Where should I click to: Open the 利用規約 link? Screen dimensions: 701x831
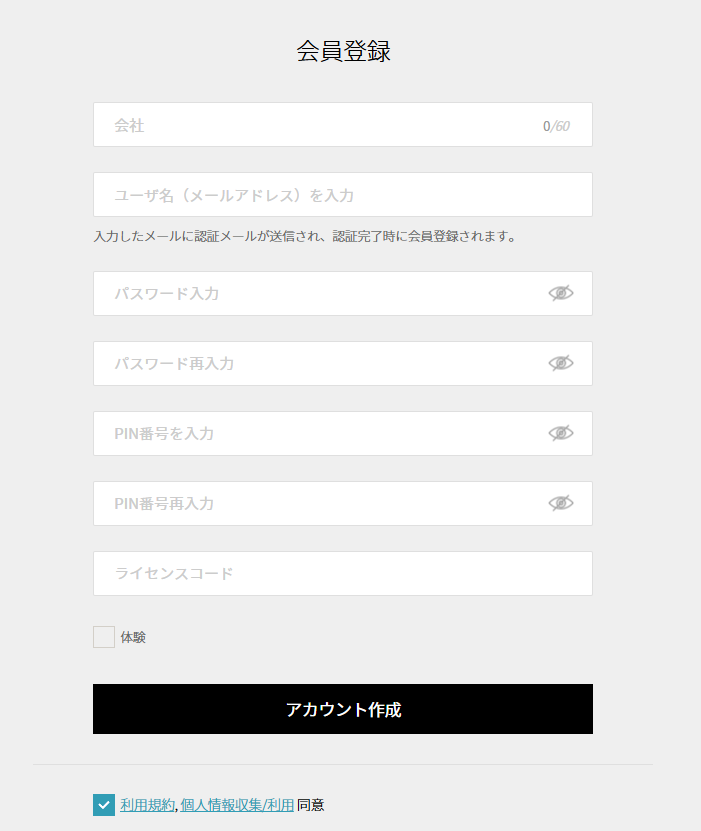[x=147, y=805]
